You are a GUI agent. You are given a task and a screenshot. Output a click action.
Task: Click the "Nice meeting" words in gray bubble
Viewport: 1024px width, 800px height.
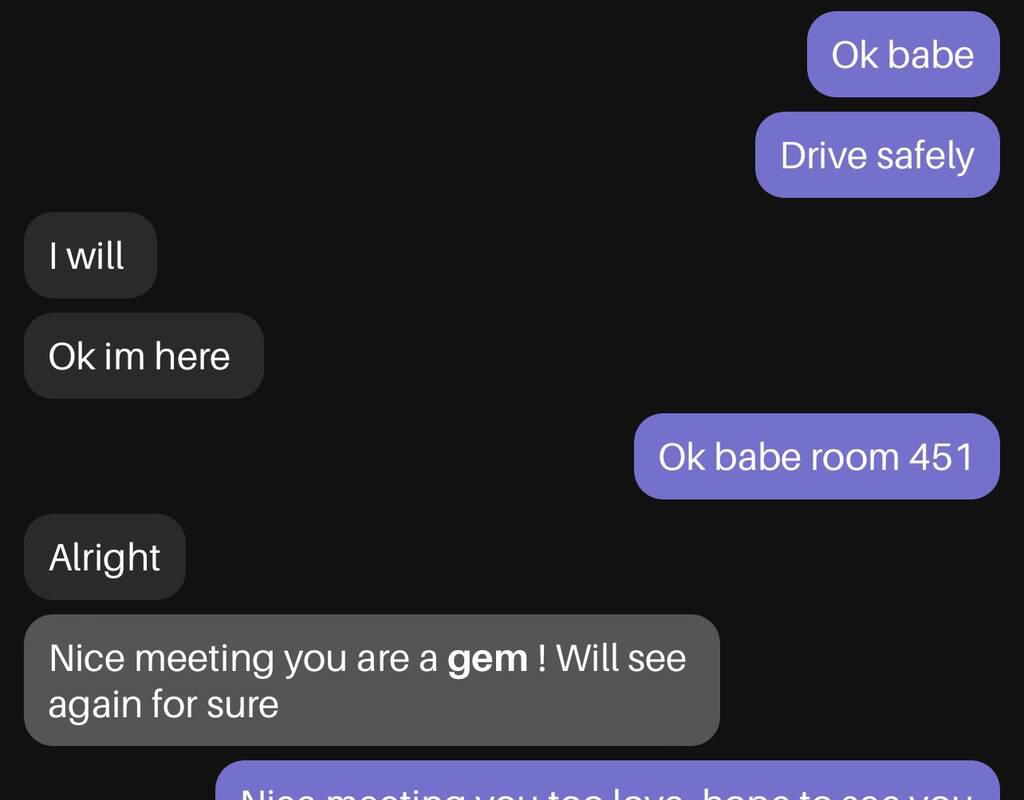click(163, 659)
